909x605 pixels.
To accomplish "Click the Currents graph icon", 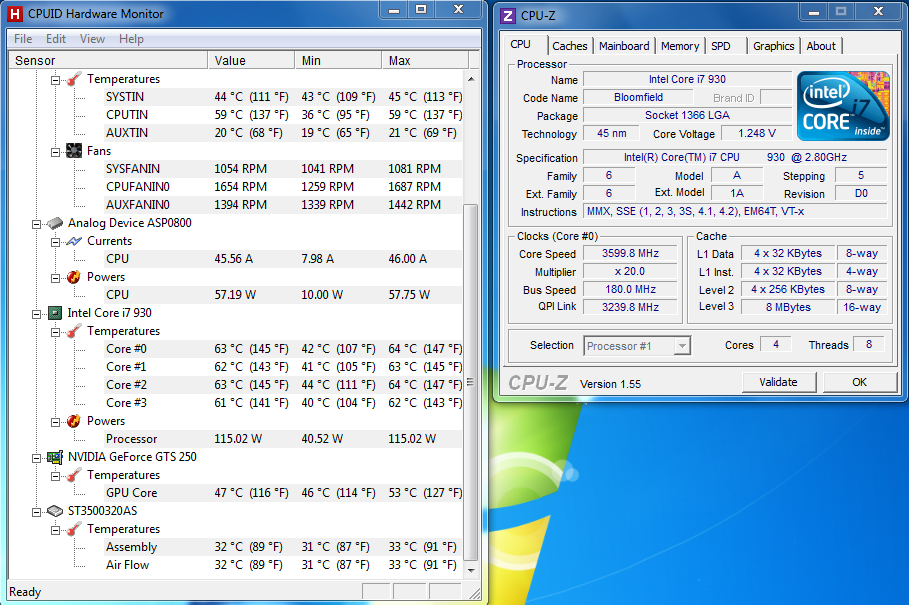I will 74,241.
